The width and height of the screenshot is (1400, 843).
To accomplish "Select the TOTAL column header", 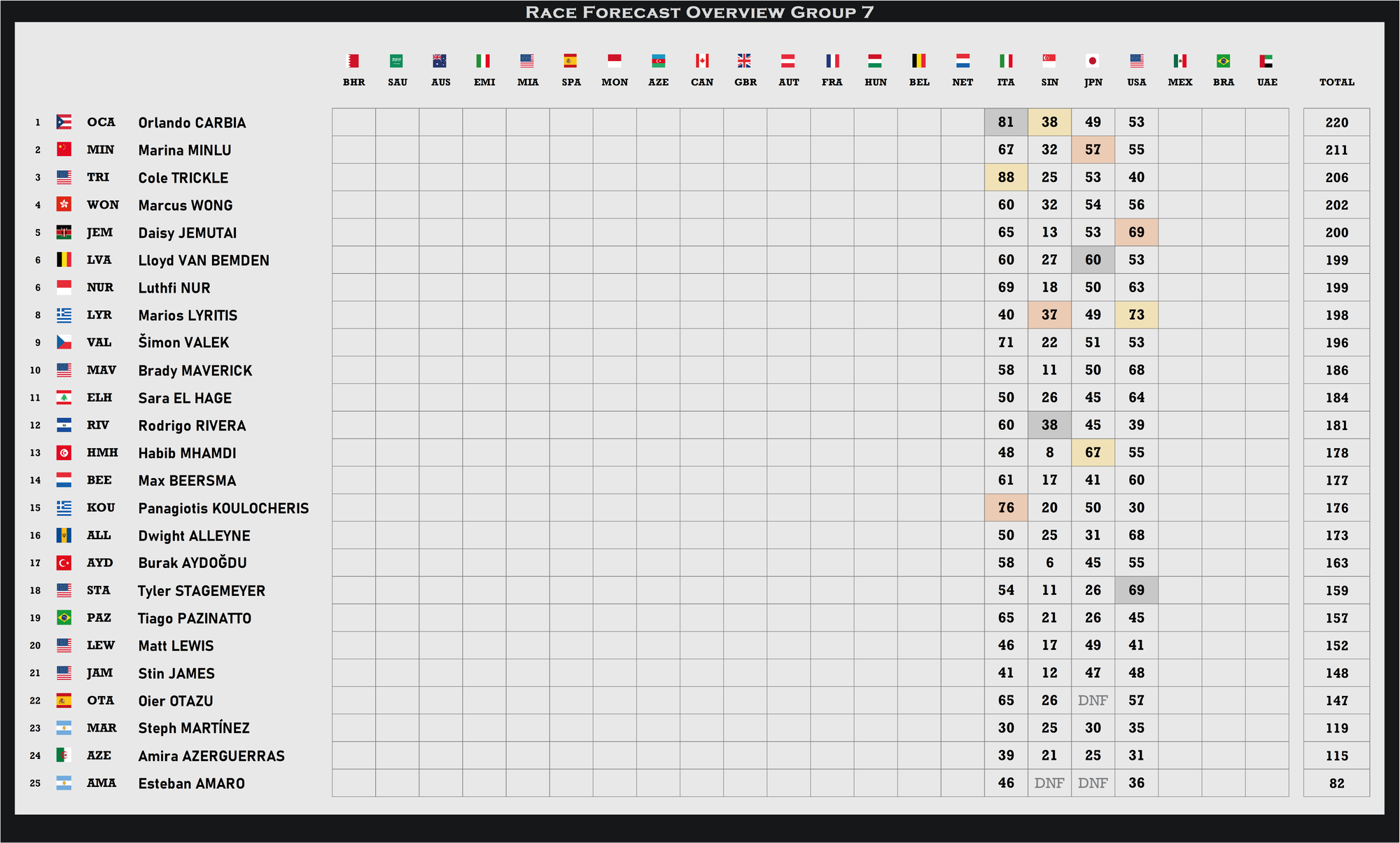I will coord(1336,82).
